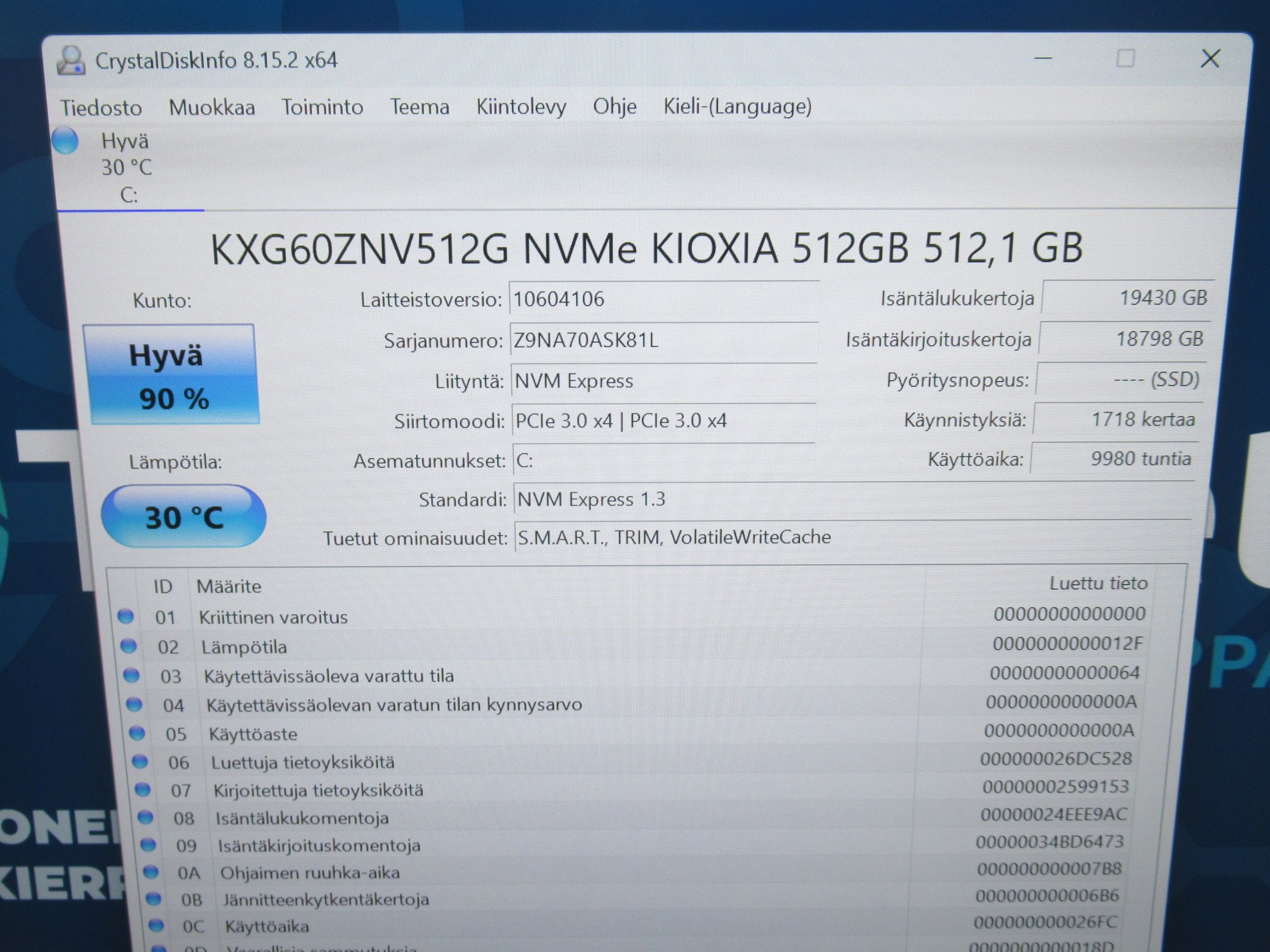Click the status dot for Isäntälukukomentoja

pyautogui.click(x=146, y=818)
